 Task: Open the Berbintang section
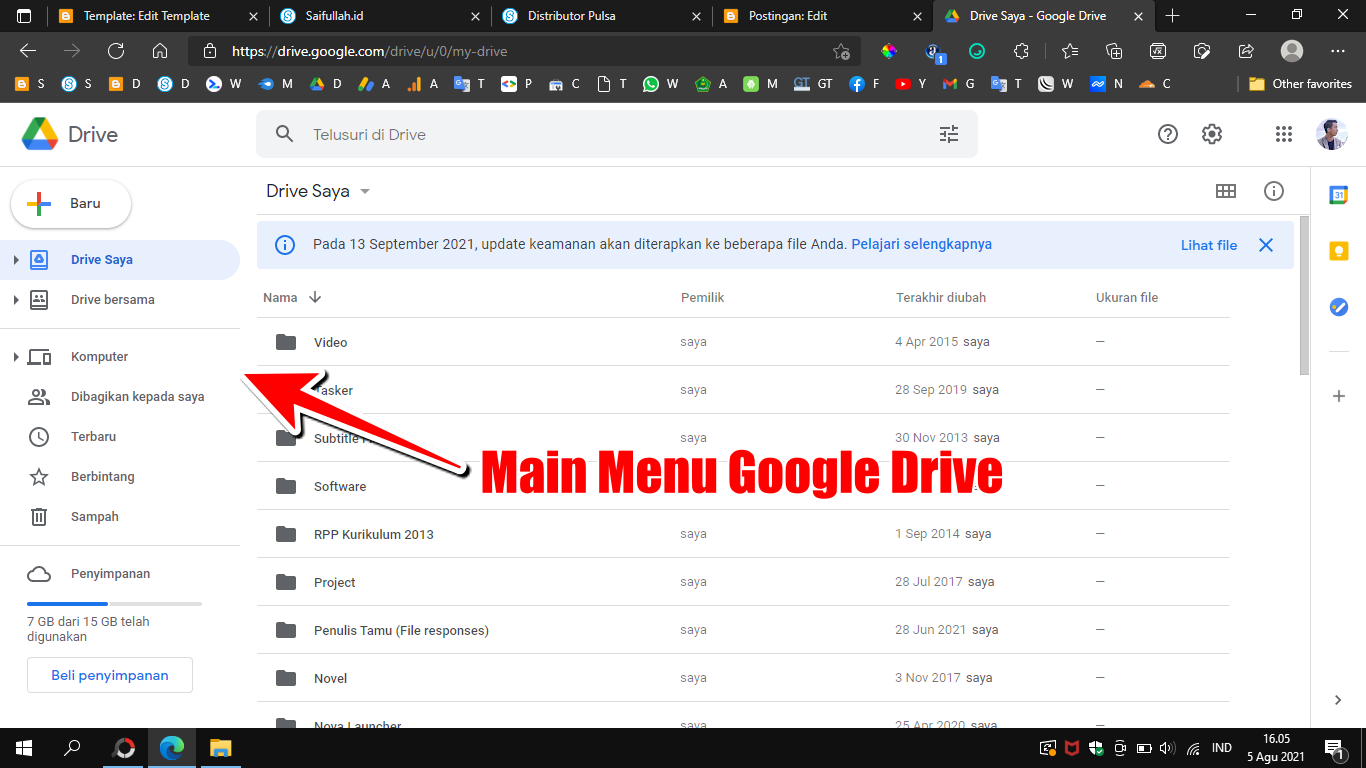click(120, 477)
